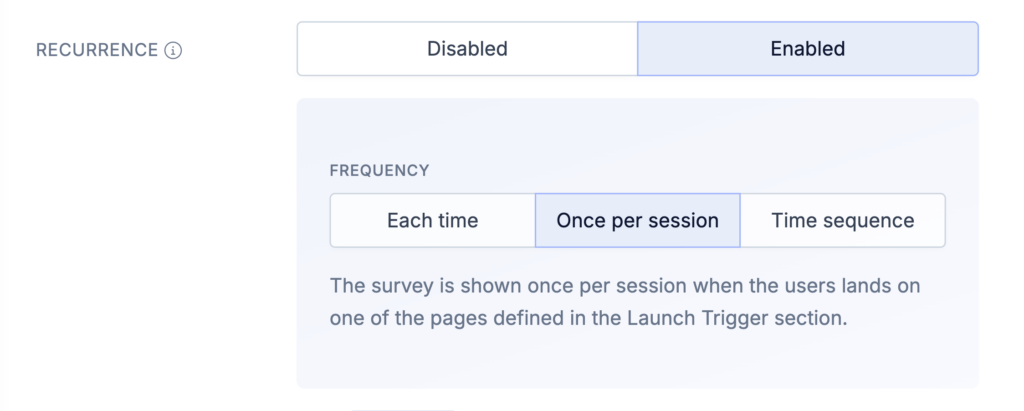Enable survey recurrence

click(x=807, y=49)
